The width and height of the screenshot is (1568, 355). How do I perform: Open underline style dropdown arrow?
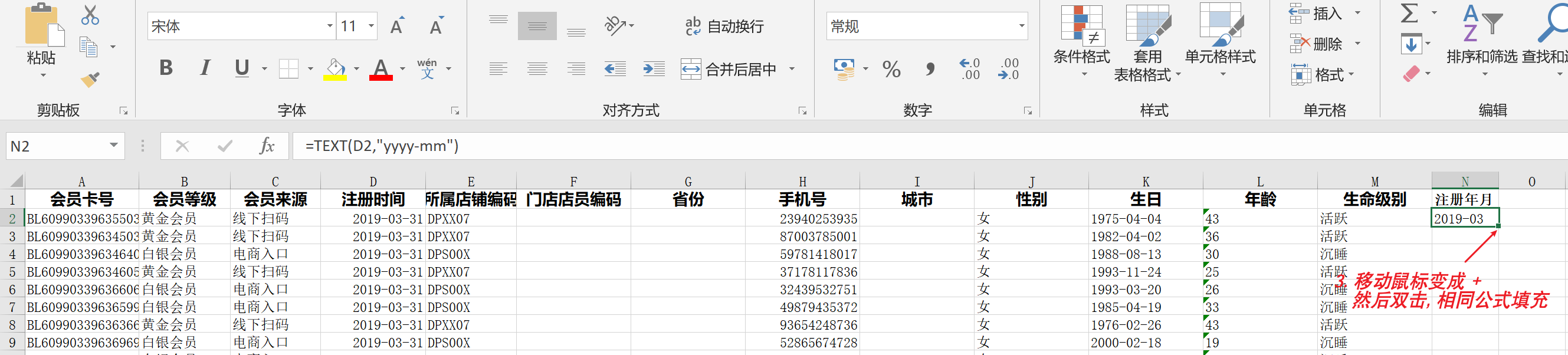tap(264, 69)
